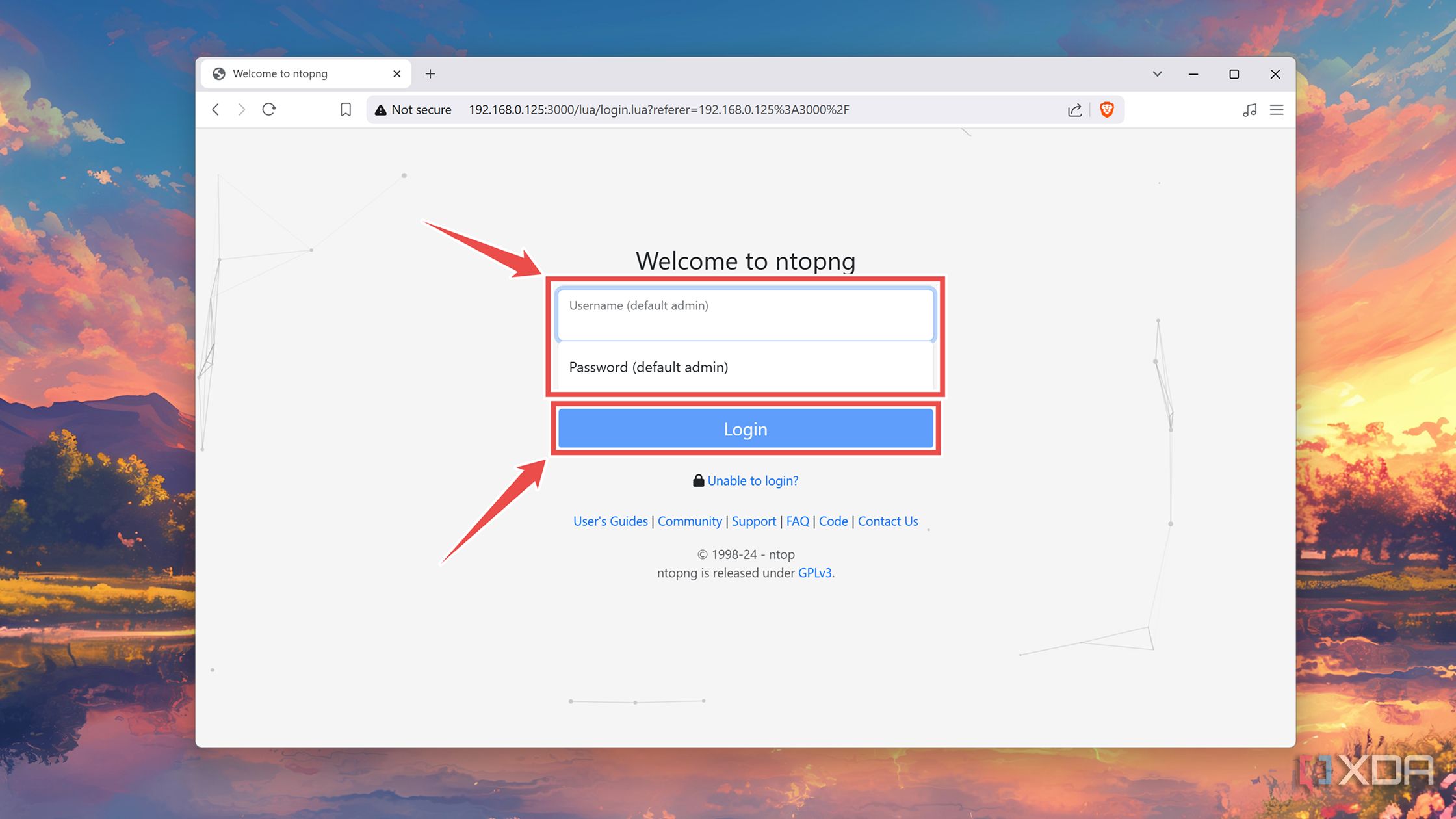Click the Not secure warning icon

pos(380,109)
